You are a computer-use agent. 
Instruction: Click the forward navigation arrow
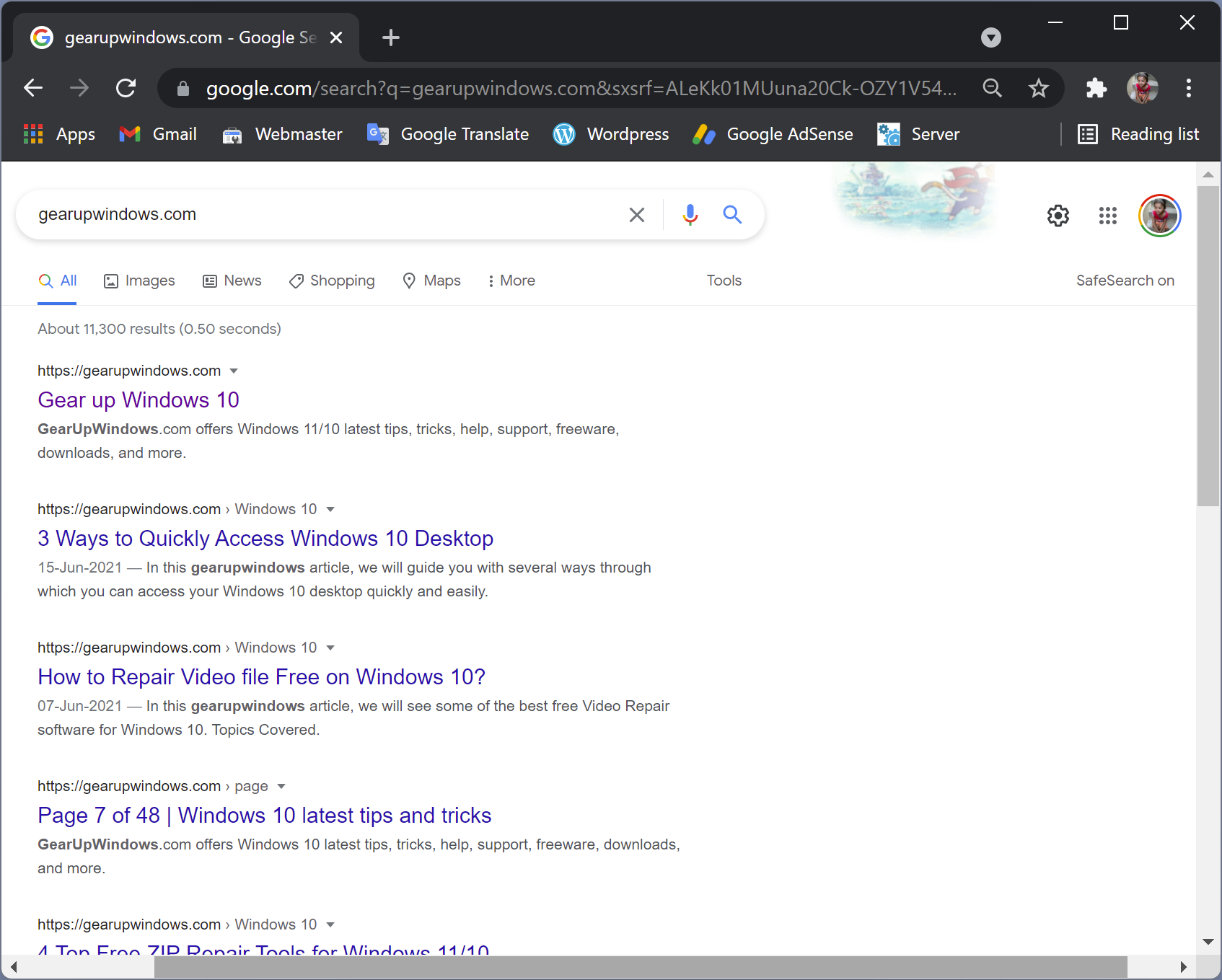[79, 88]
